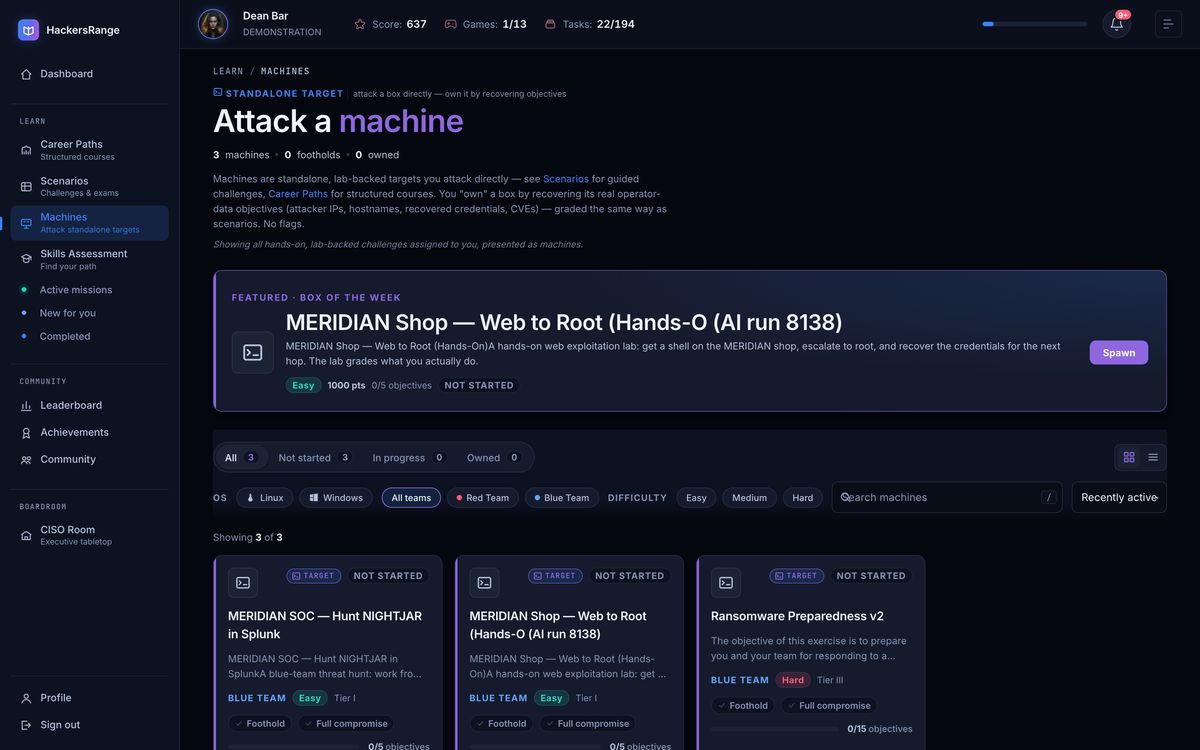This screenshot has height=750, width=1200.
Task: Click TARGET badge on MERIDIAN SOC card
Action: [313, 576]
